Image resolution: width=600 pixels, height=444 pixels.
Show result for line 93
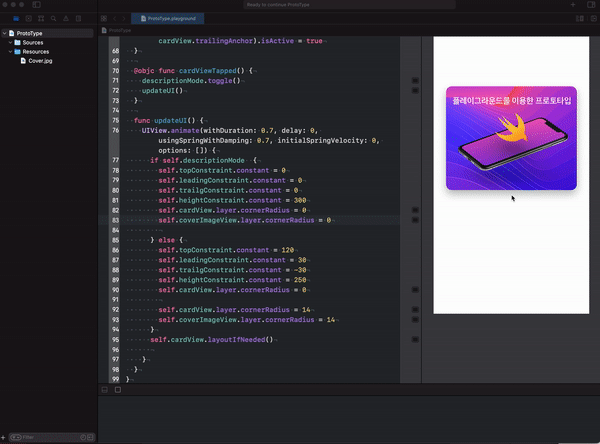coord(415,320)
